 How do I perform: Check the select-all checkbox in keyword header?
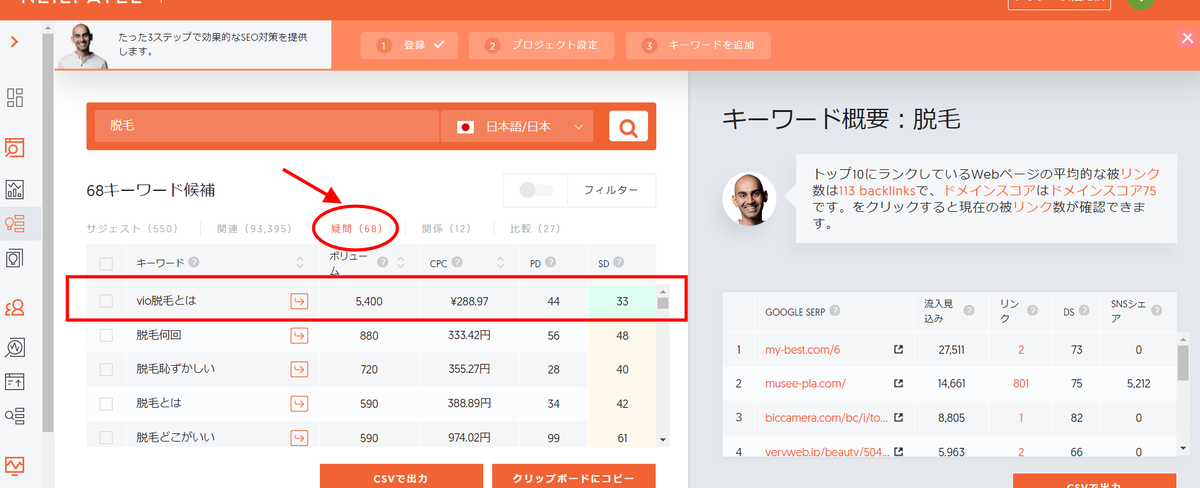click(x=106, y=264)
